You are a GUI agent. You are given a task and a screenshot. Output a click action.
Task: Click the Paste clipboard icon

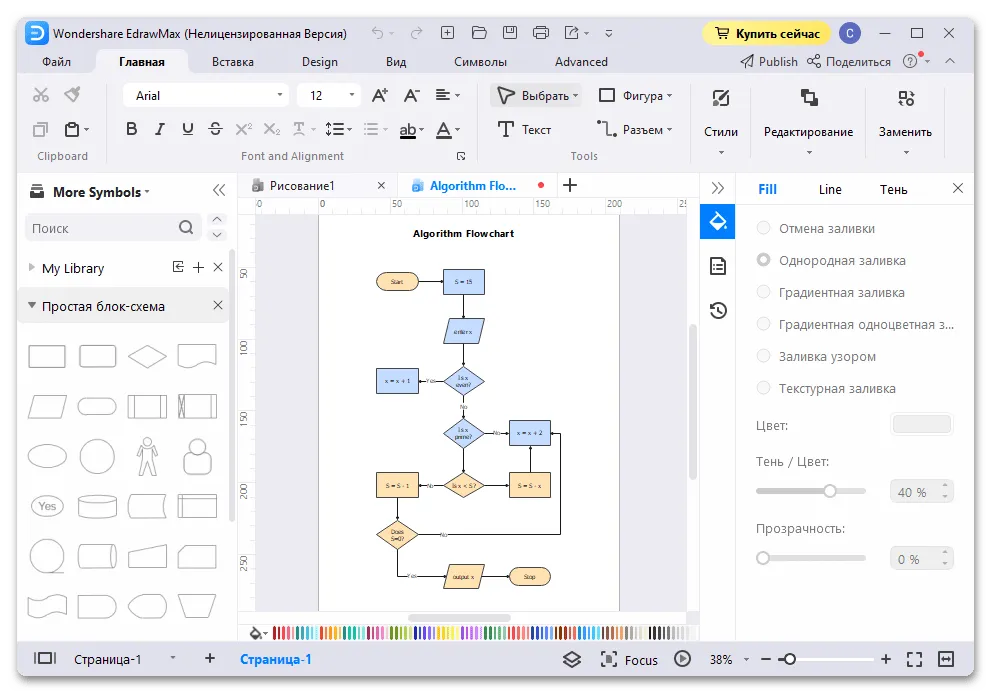[x=73, y=130]
